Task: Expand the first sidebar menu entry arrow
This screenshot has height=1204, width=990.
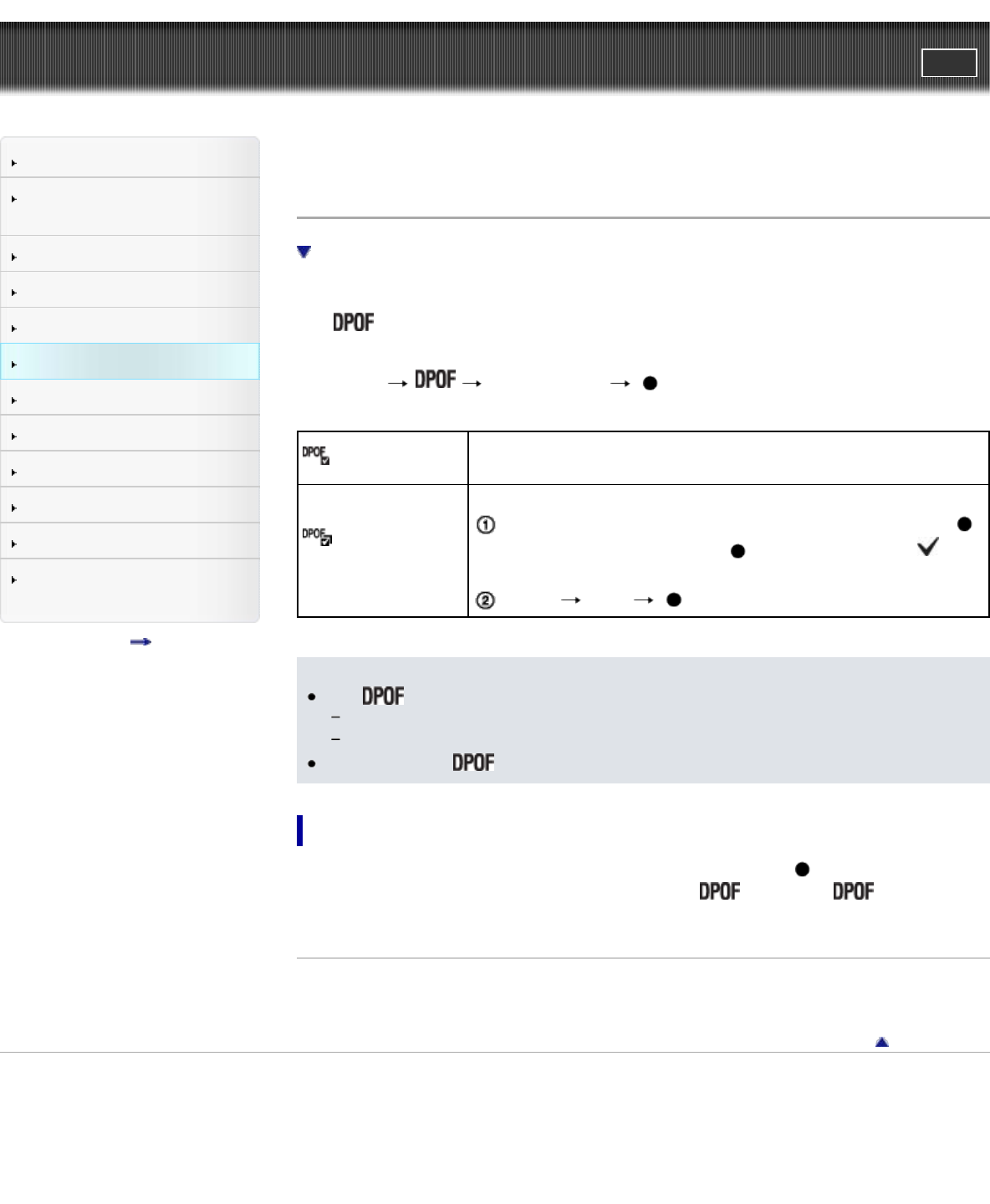Action: [14, 163]
